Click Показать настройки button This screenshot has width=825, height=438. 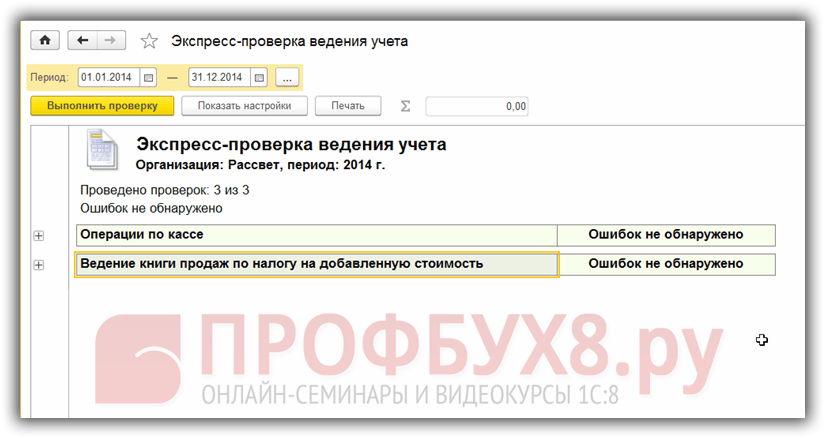point(244,106)
